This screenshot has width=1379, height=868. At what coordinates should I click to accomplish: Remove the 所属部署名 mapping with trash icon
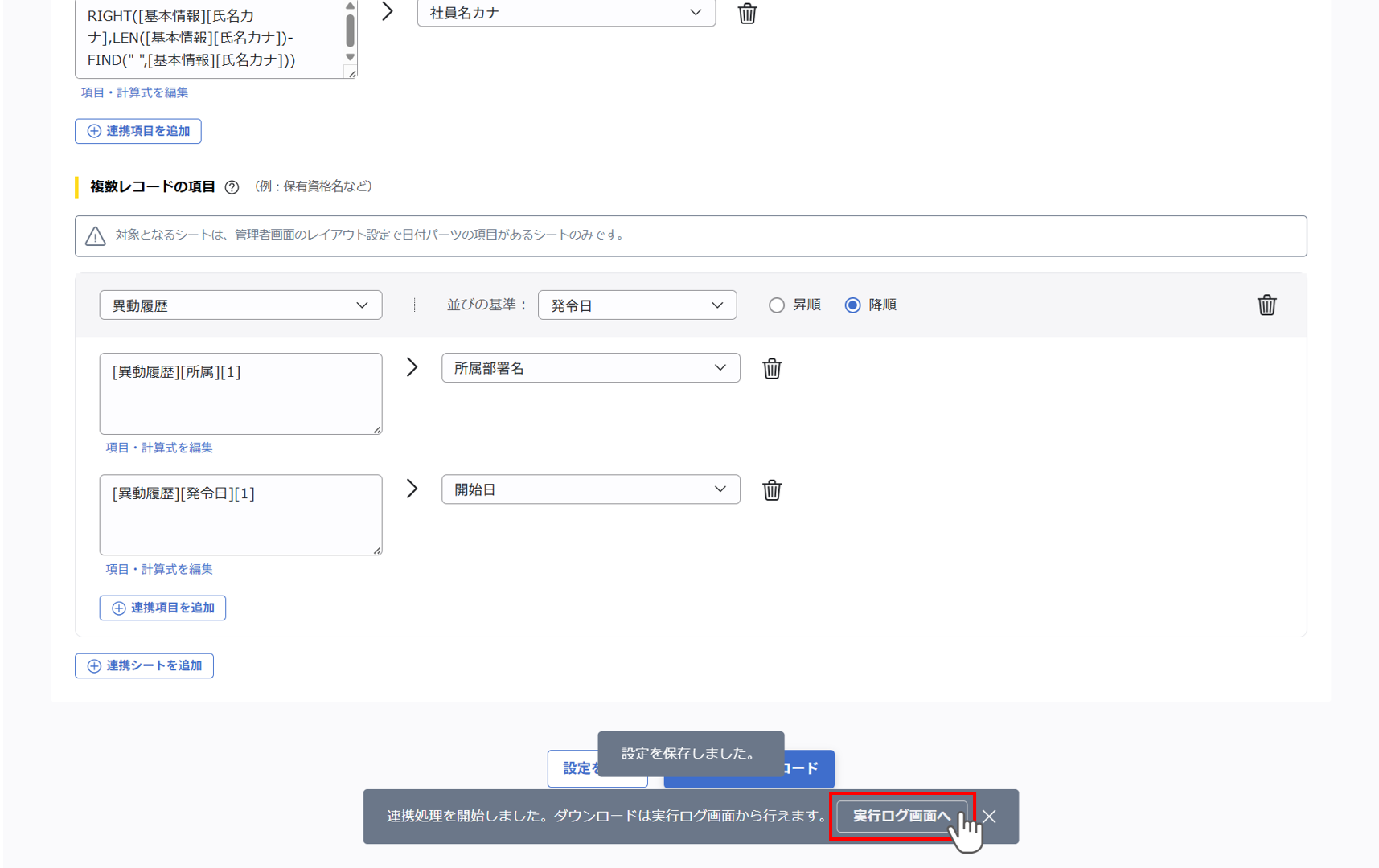(772, 369)
